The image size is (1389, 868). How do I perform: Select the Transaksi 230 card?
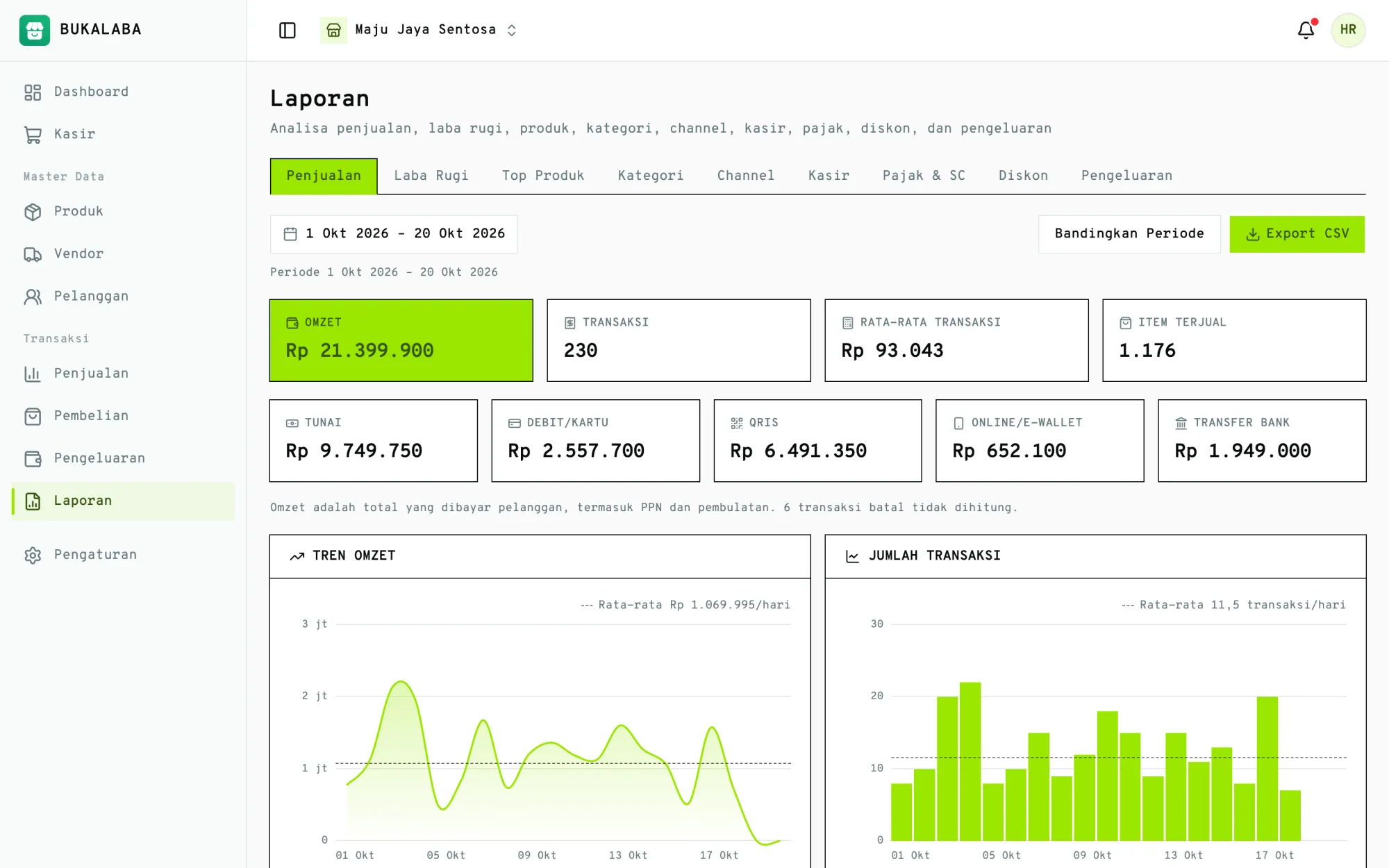pyautogui.click(x=679, y=340)
